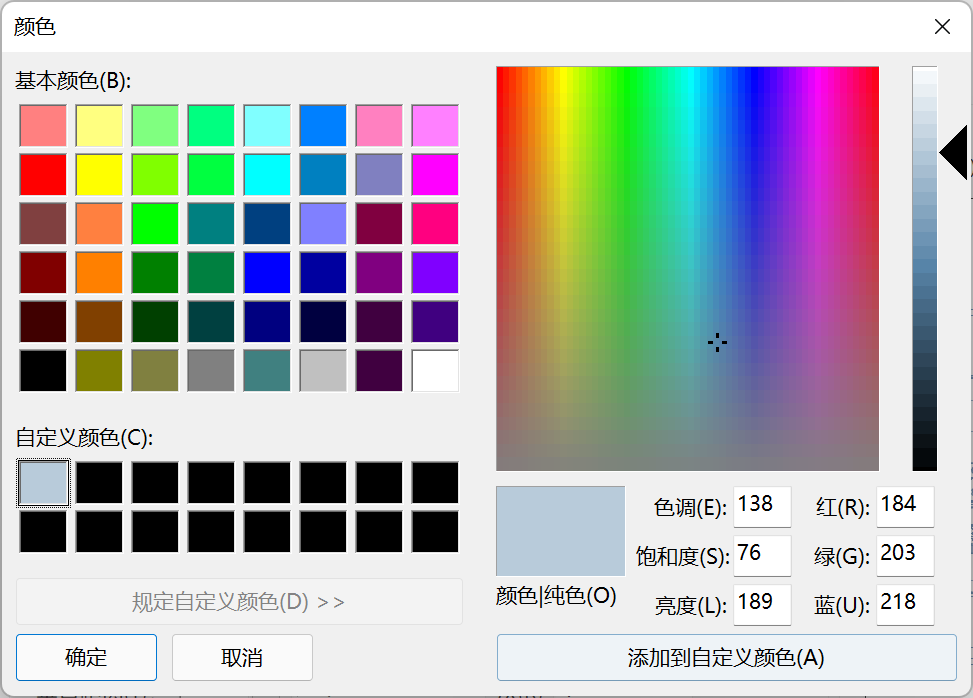This screenshot has height=698, width=973.
Task: Select the black basic color swatch
Action: click(43, 371)
